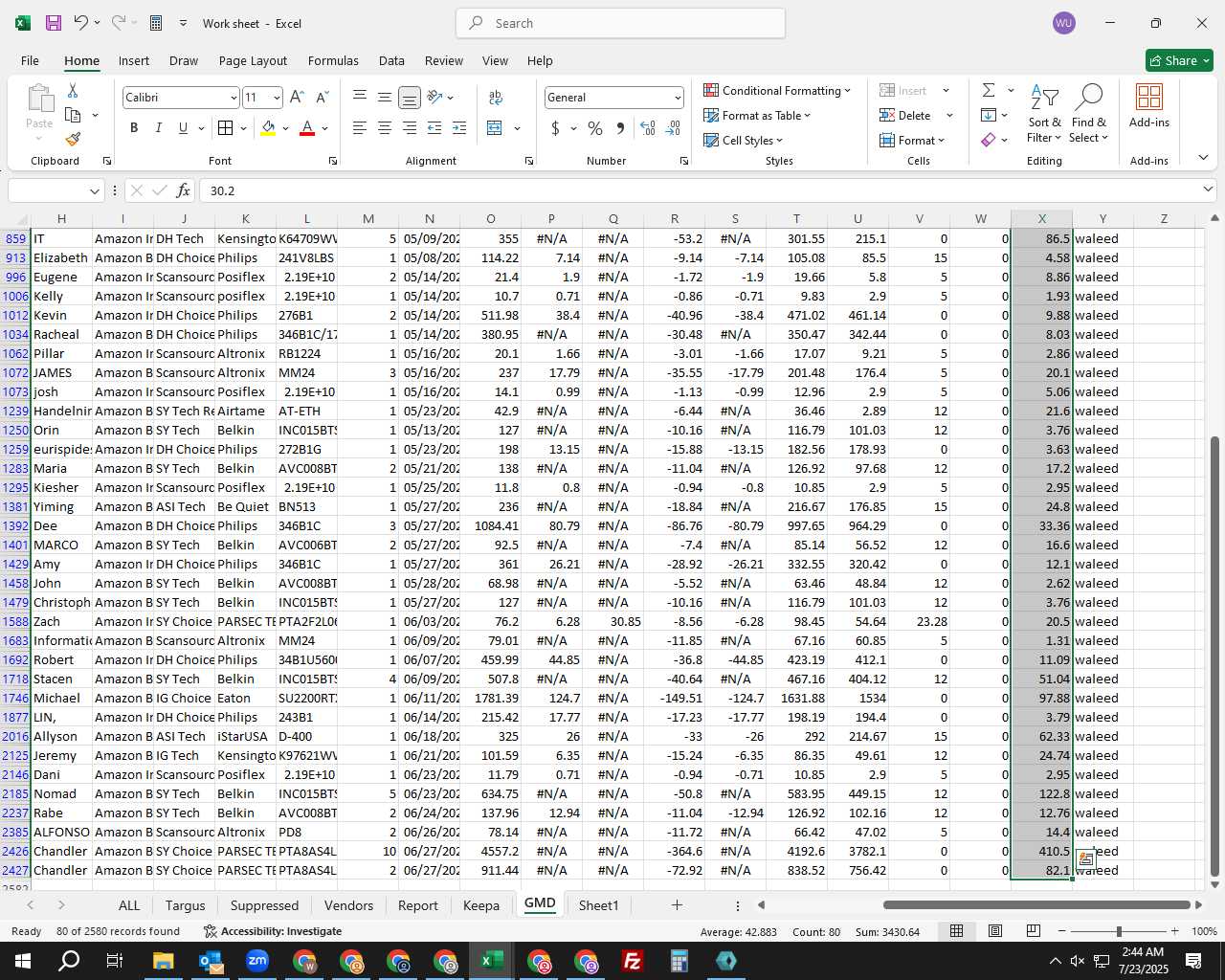This screenshot has height=980, width=1225.
Task: Apply yellow Fill Color
Action: coord(269,128)
